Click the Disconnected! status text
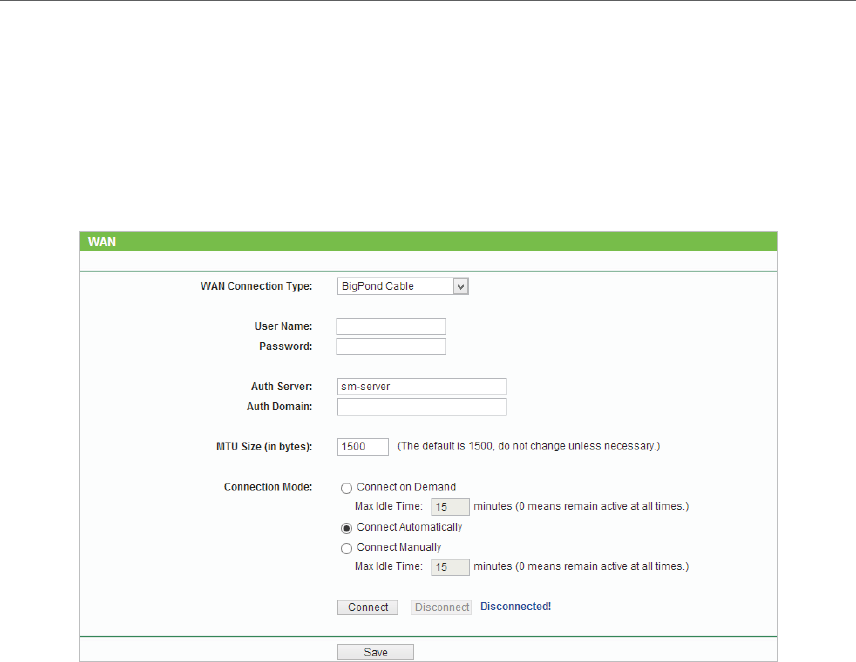Screen dimensions: 856x662 coord(515,606)
